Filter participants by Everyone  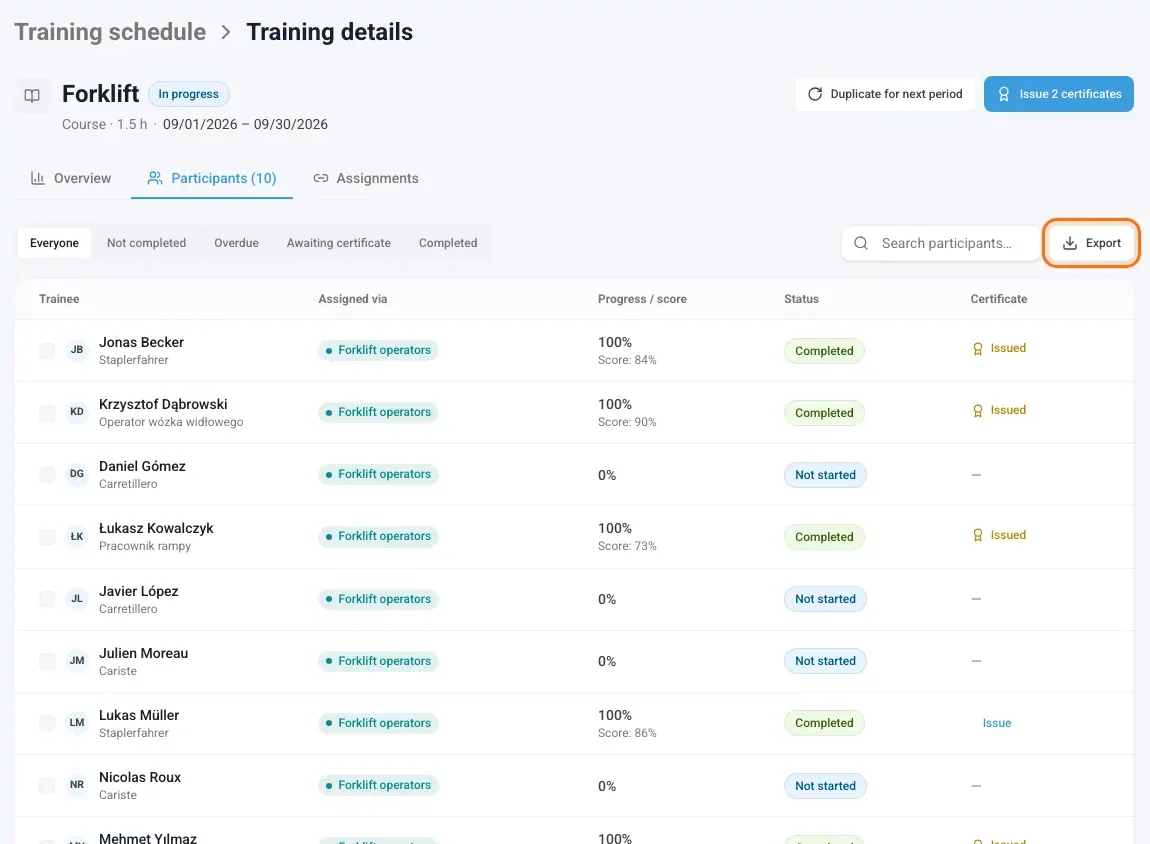click(x=54, y=243)
